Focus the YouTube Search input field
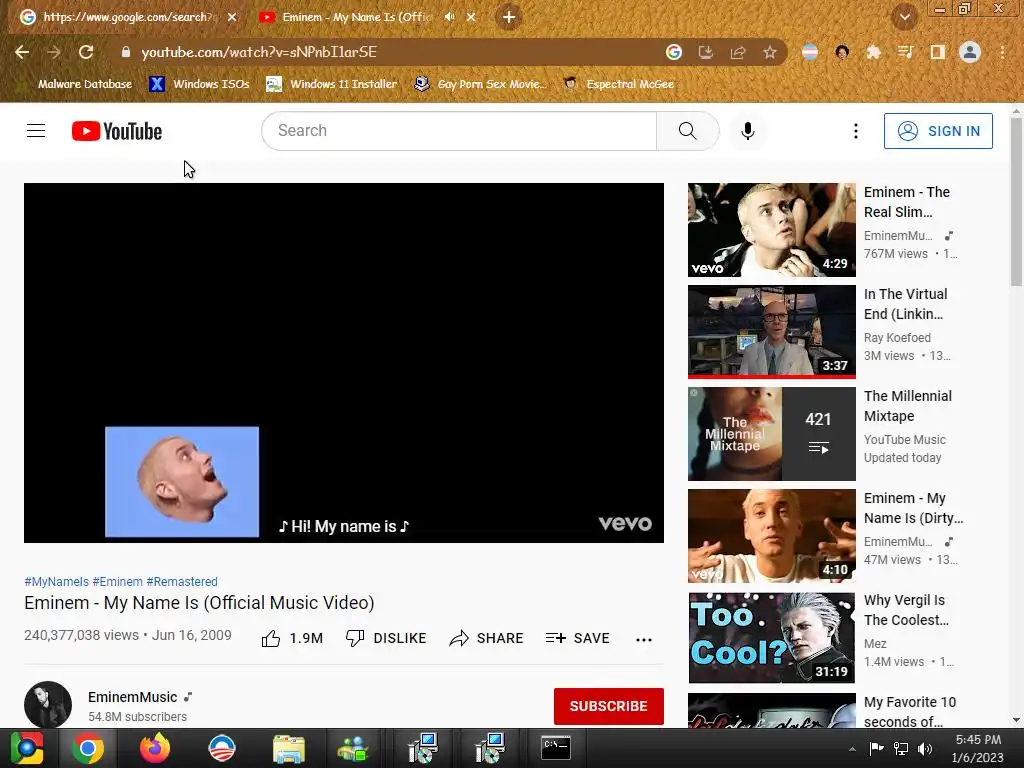Image resolution: width=1024 pixels, height=768 pixels. pos(460,131)
